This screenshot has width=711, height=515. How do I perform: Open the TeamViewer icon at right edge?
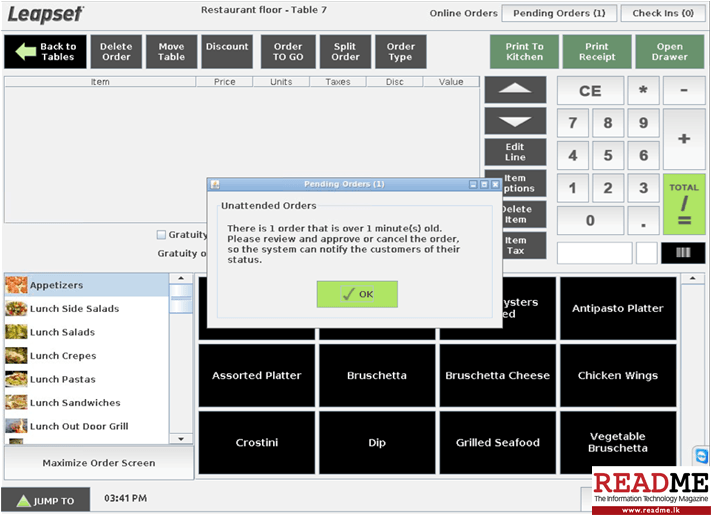(x=700, y=457)
